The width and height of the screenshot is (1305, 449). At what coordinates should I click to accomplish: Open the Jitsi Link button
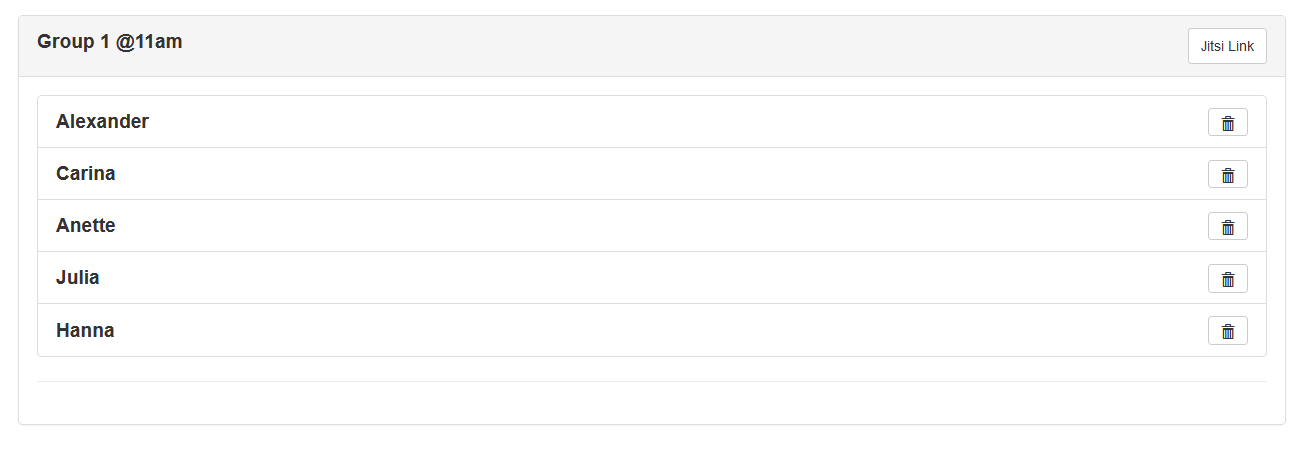pos(1226,46)
